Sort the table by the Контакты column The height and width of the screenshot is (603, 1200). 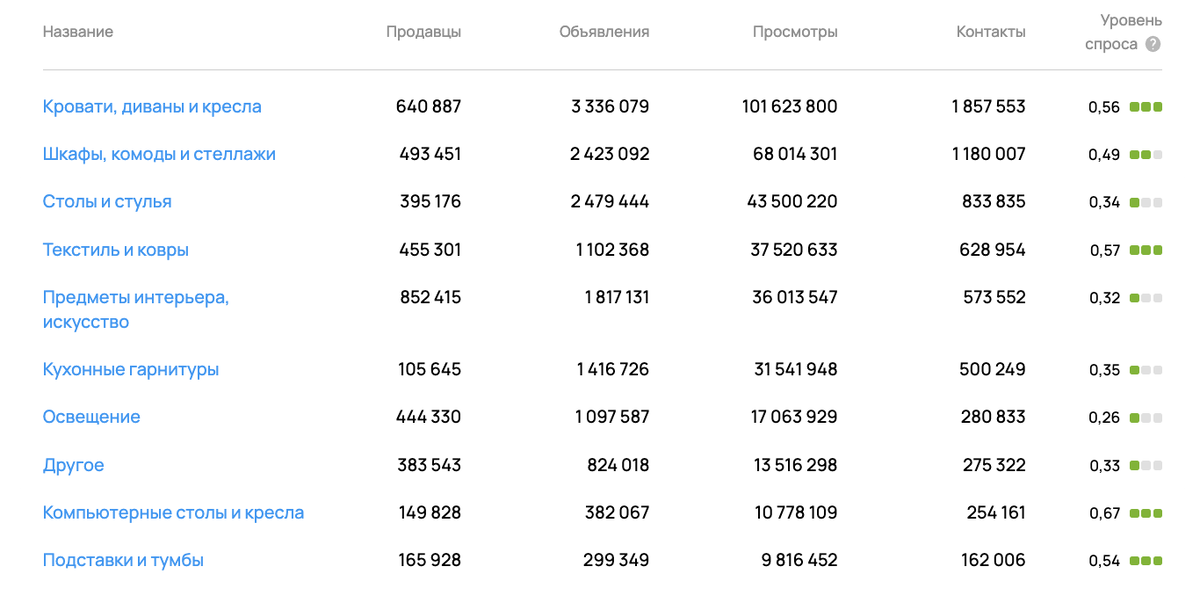989,31
